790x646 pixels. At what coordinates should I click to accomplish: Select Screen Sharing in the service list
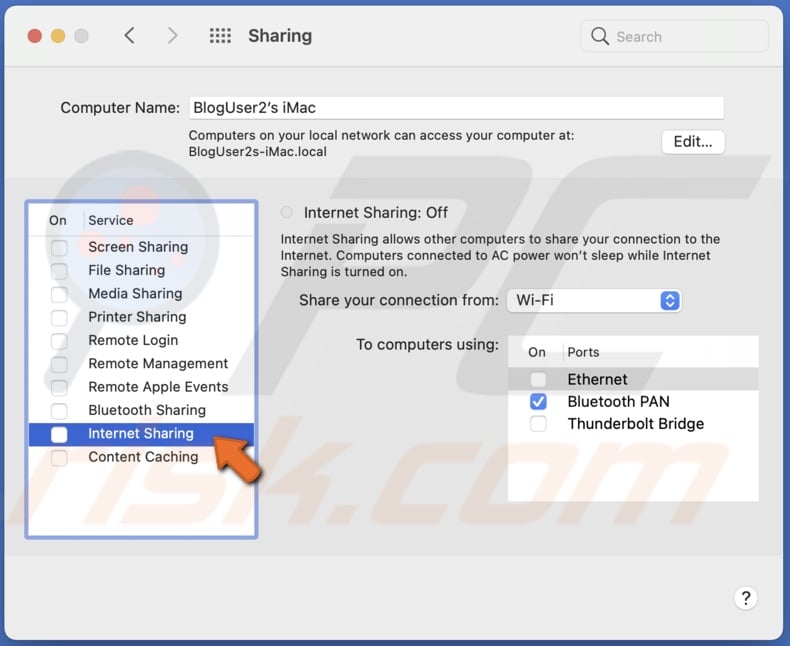tap(141, 247)
